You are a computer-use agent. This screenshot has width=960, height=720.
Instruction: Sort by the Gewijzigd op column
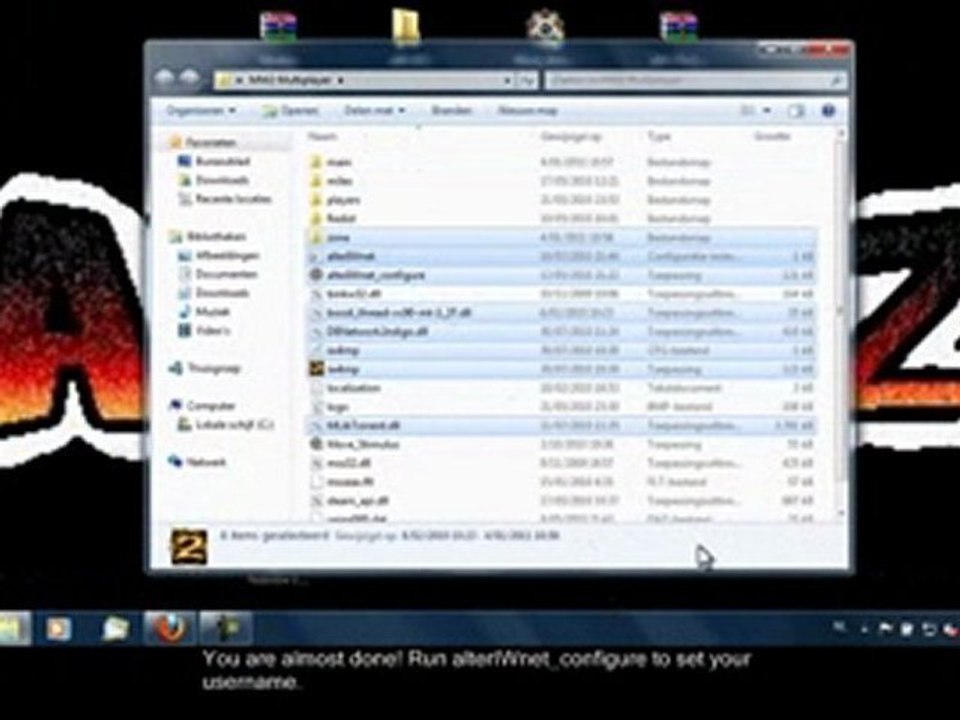click(571, 137)
